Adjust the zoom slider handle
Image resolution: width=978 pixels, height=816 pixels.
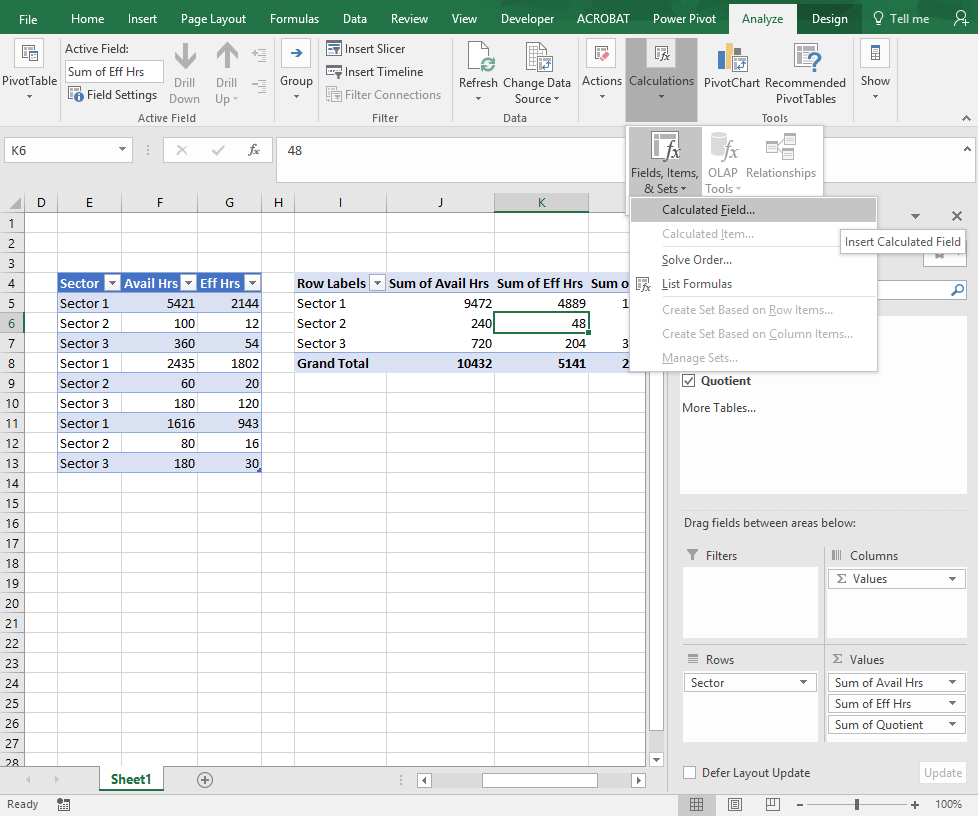tap(857, 805)
